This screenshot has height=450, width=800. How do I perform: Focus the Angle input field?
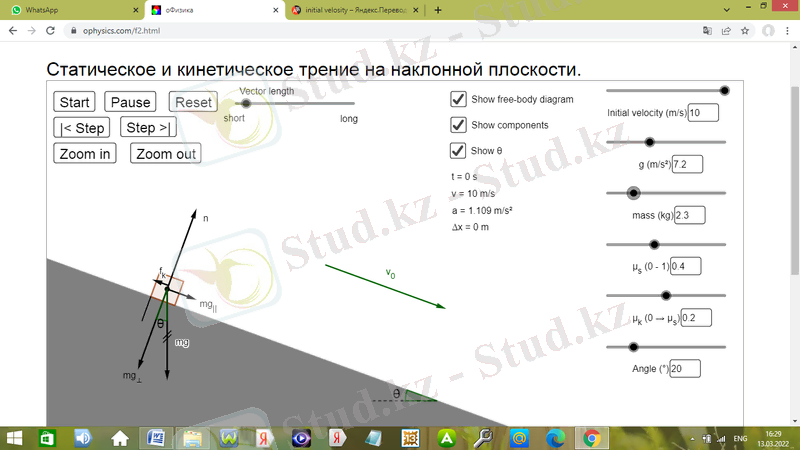(x=685, y=369)
